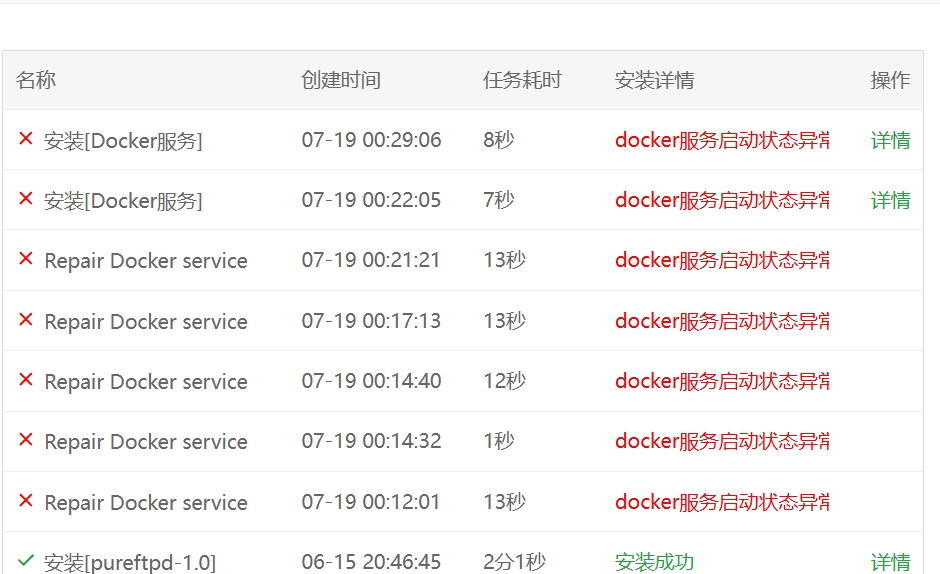
Task: Select the 安装[Docker服务] name at 00:29:06
Action: point(123,141)
